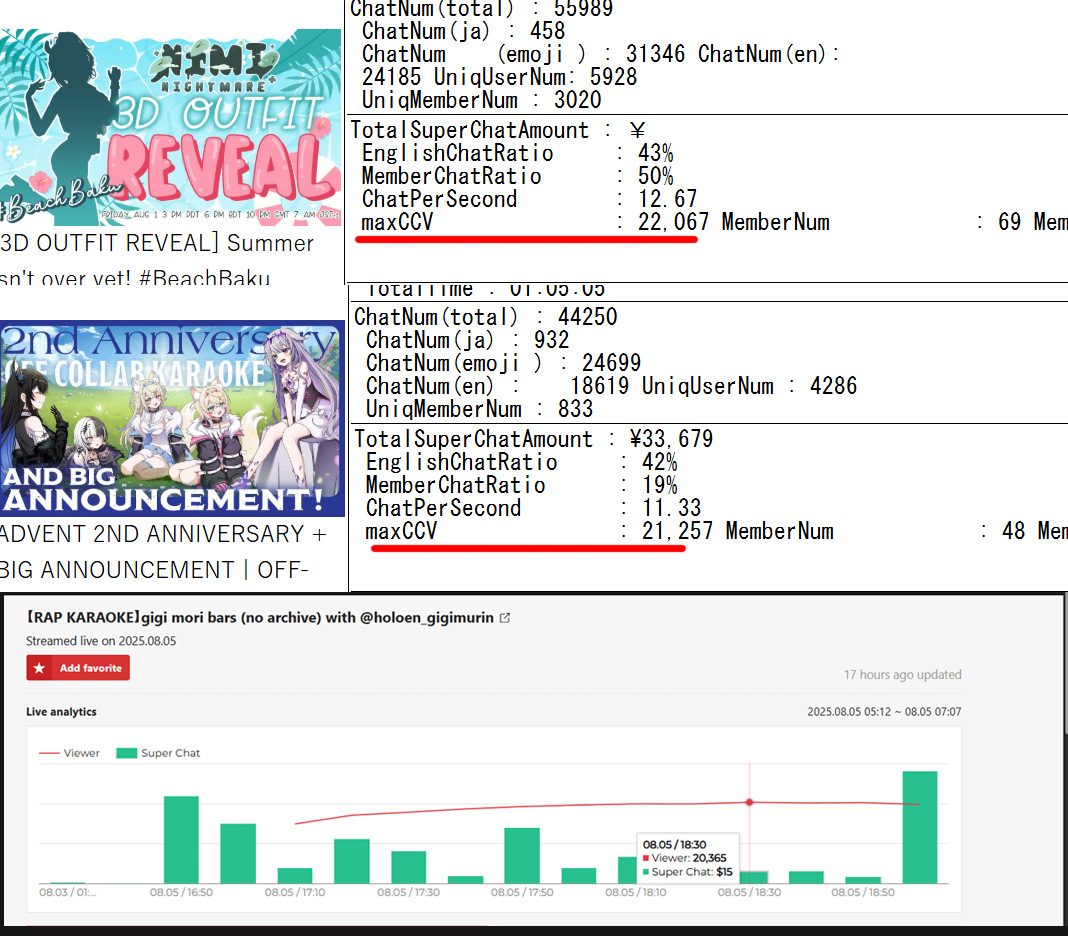Click the date range '2025.08.05 05:12 ~ 08.05 07:07'

pyautogui.click(x=884, y=712)
